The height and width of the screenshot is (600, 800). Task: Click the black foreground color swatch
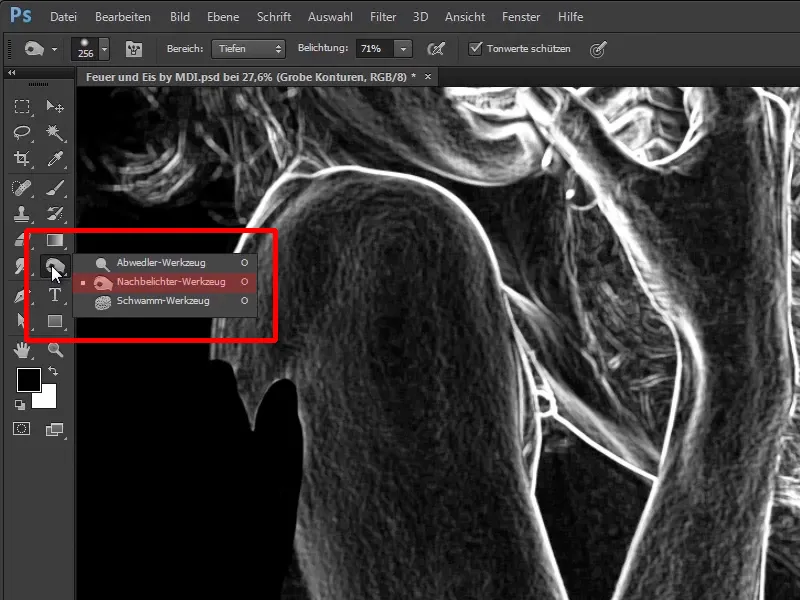[x=29, y=380]
